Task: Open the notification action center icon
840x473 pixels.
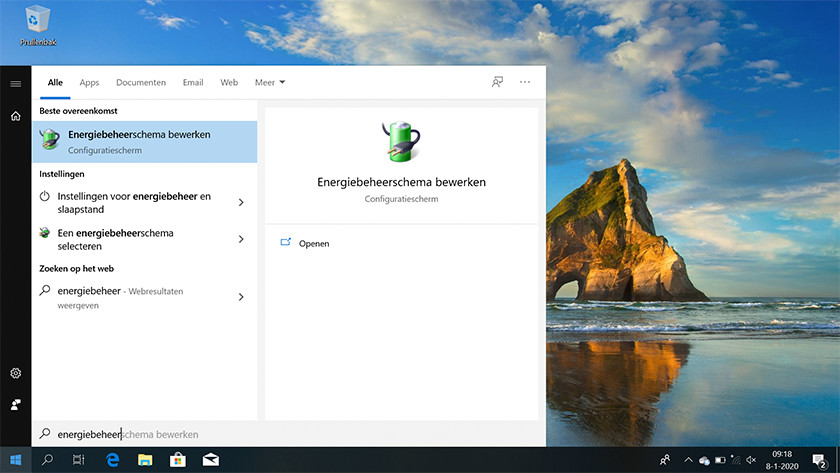Action: [x=820, y=461]
